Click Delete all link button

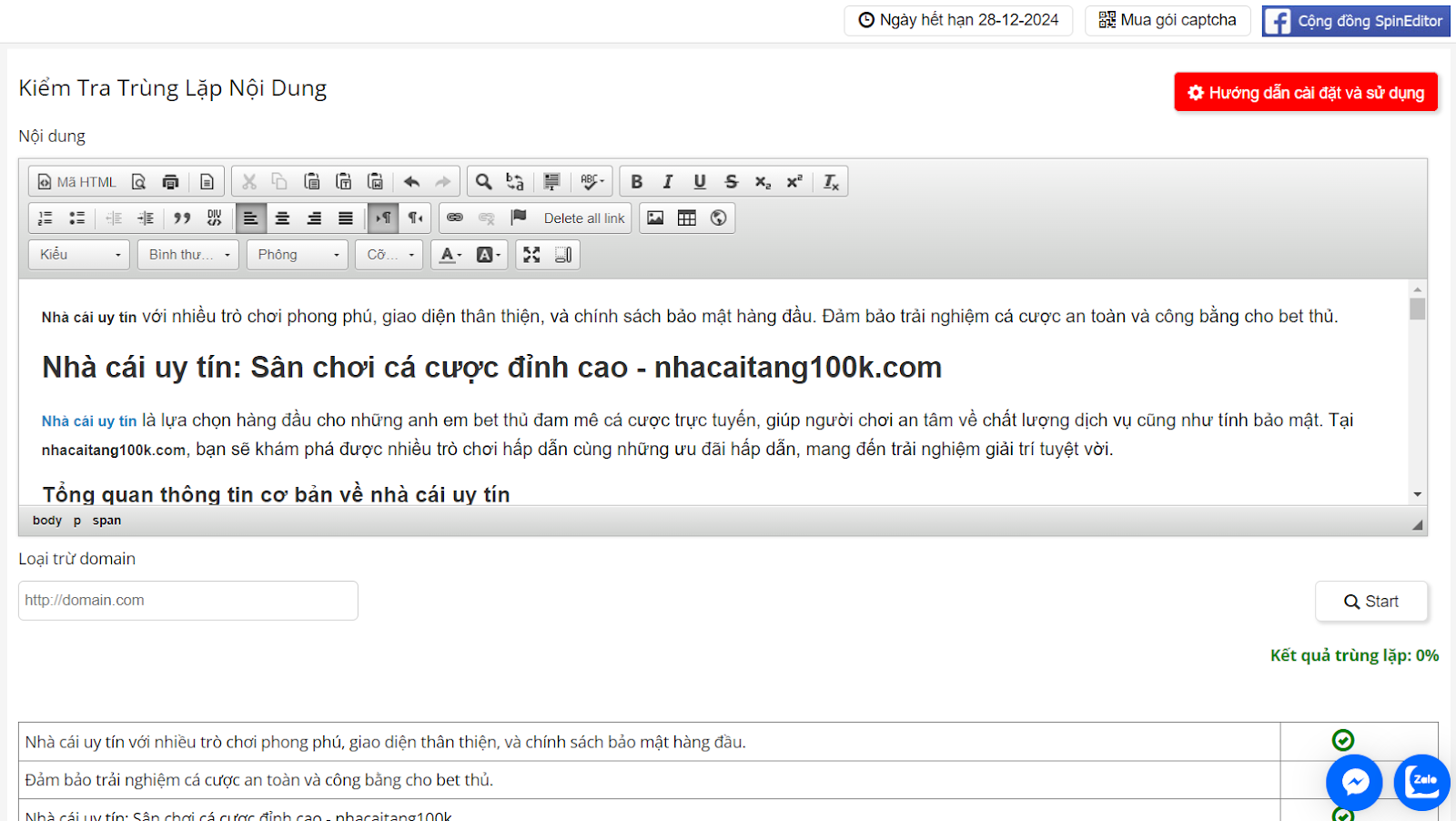pos(584,218)
